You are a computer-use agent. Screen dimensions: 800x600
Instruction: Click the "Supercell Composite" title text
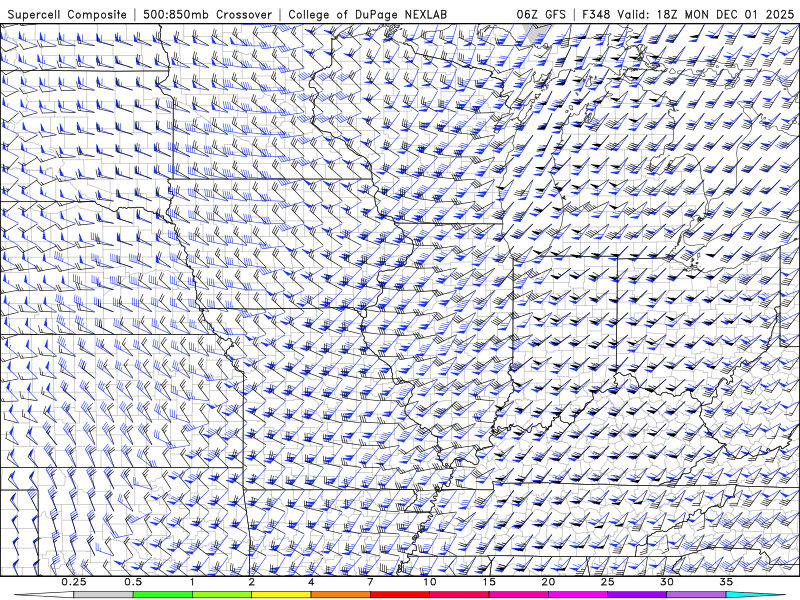point(67,14)
